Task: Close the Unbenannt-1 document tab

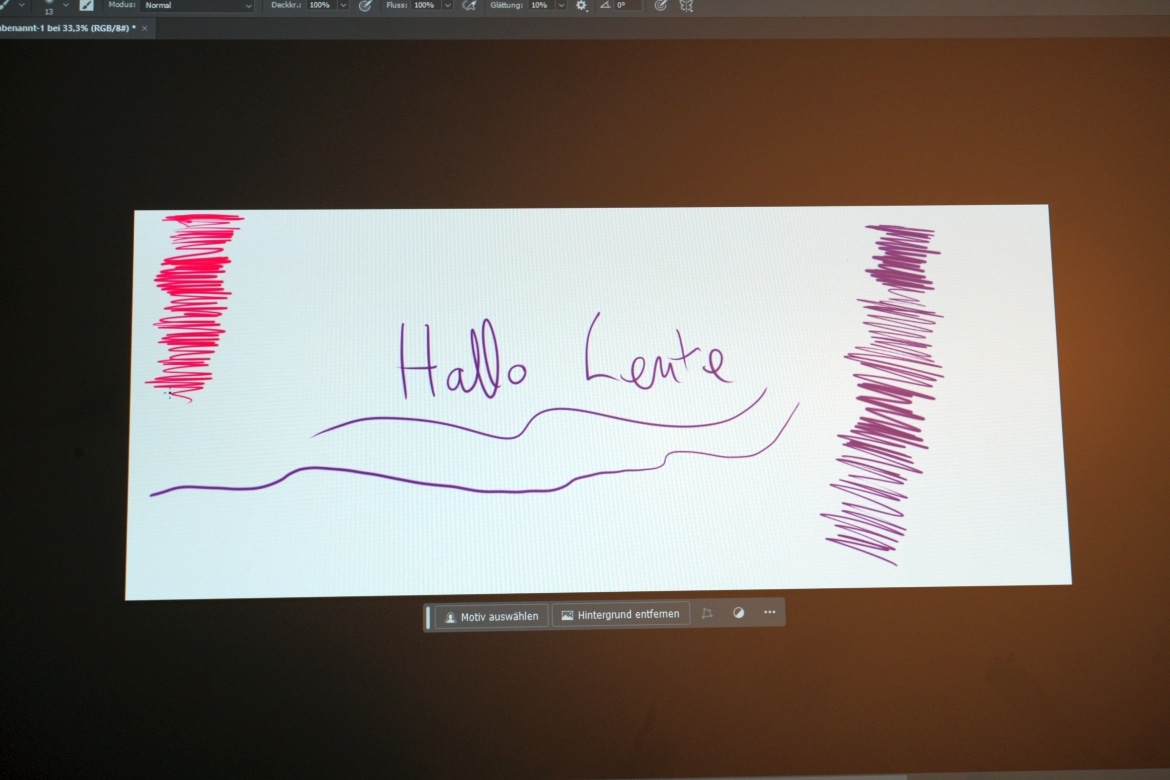Action: pyautogui.click(x=144, y=28)
